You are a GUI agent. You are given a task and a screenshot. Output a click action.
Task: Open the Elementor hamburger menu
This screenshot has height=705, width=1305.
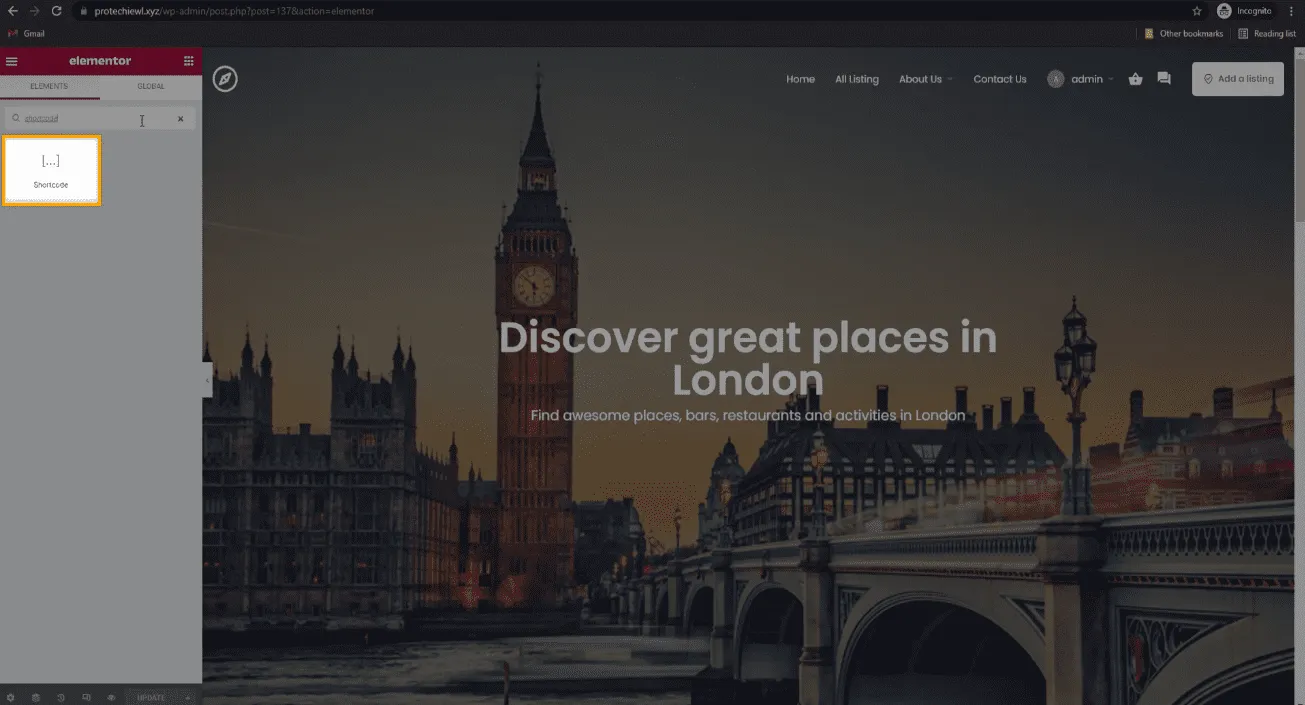[12, 61]
